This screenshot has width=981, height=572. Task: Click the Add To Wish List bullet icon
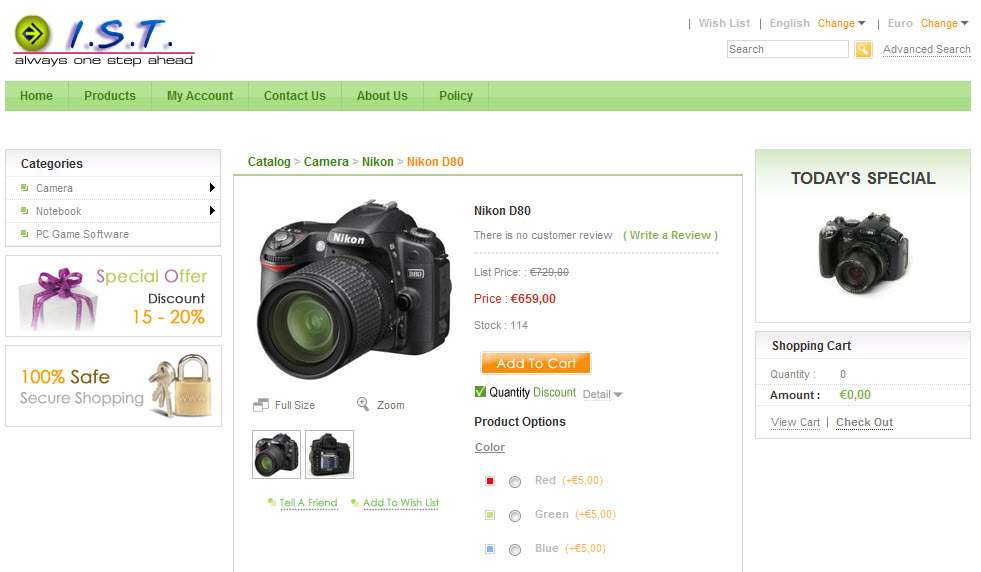(x=355, y=503)
